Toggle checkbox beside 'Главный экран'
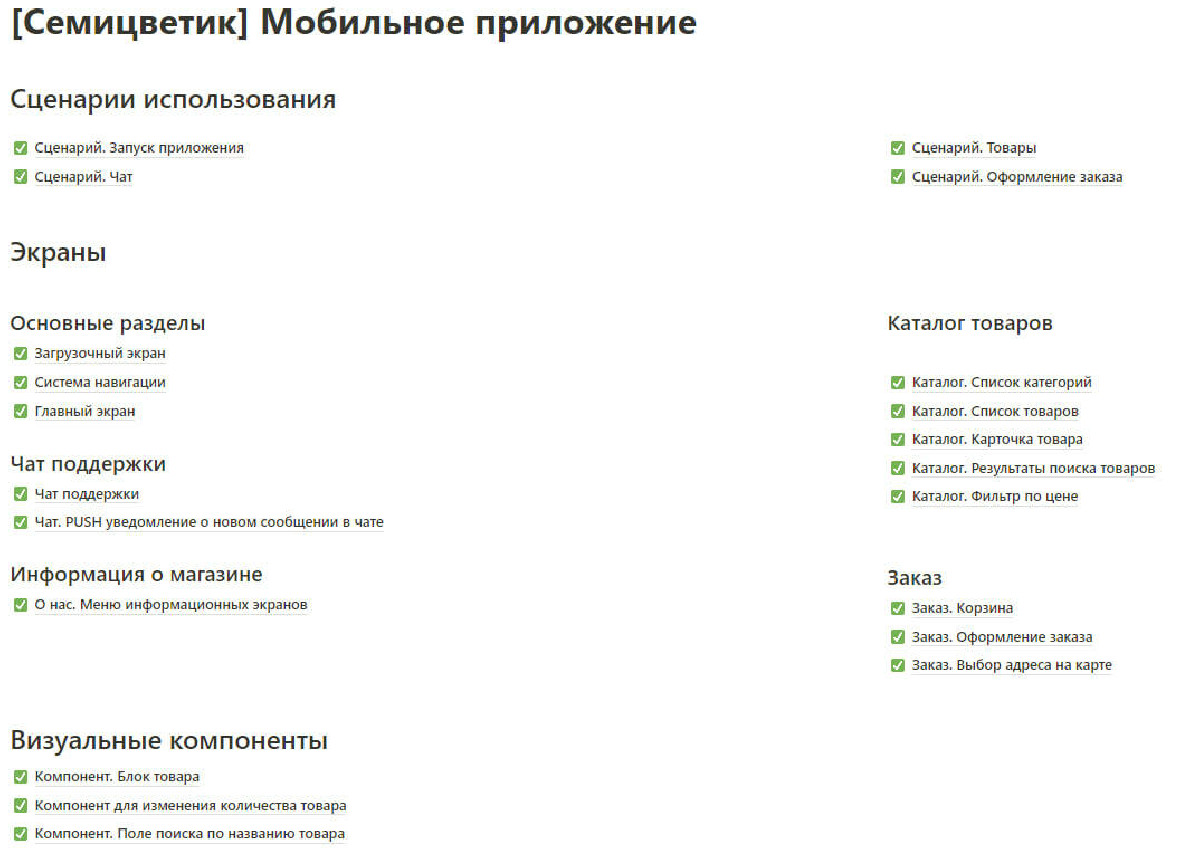 pyautogui.click(x=20, y=411)
